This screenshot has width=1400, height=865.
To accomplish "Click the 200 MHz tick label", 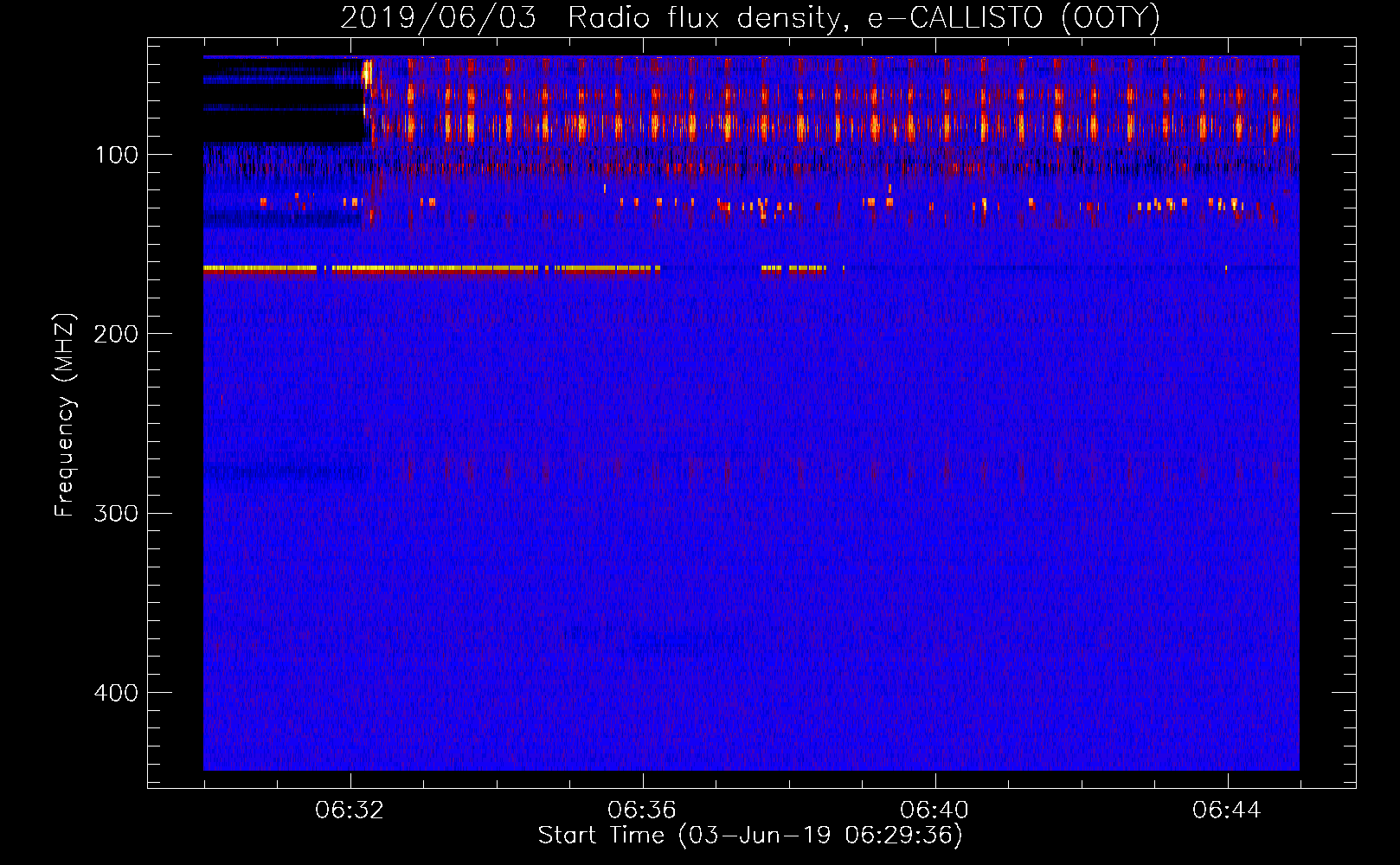I will pyautogui.click(x=116, y=334).
